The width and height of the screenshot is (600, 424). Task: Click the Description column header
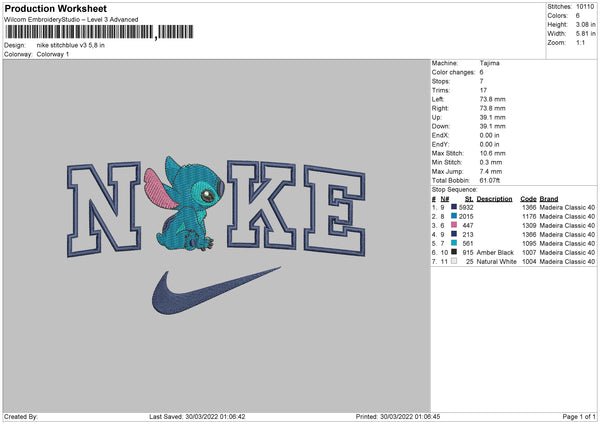point(494,199)
